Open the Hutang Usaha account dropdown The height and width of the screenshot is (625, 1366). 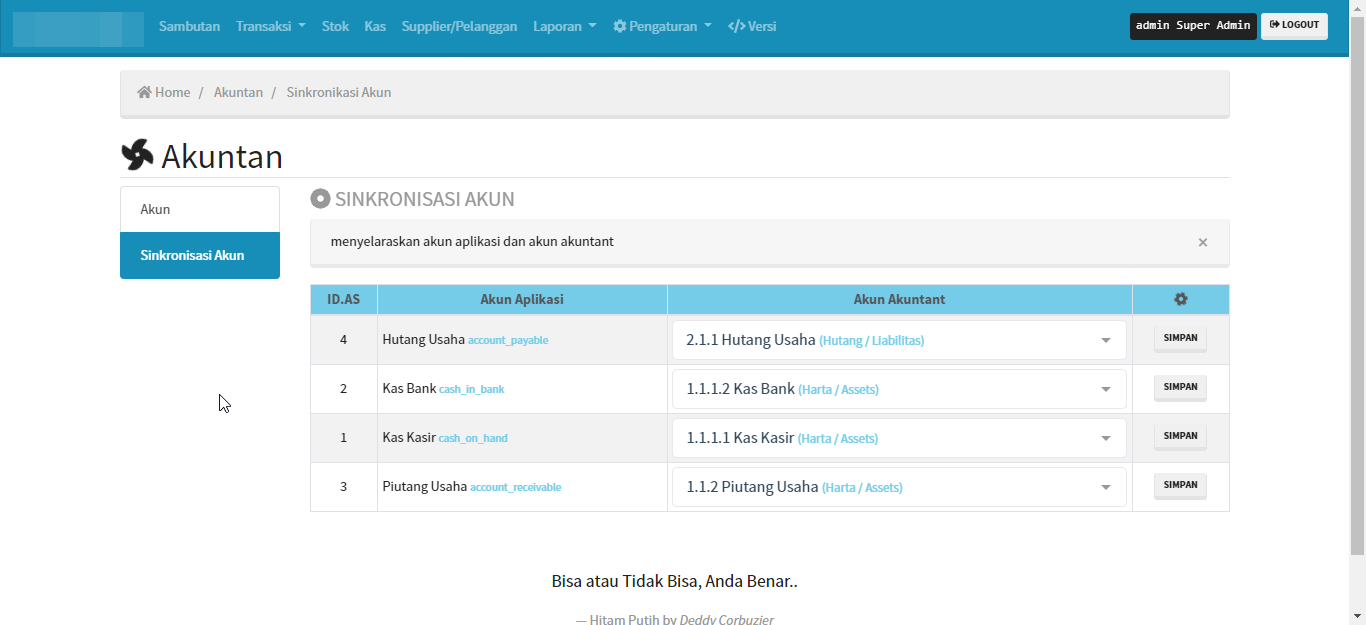898,340
